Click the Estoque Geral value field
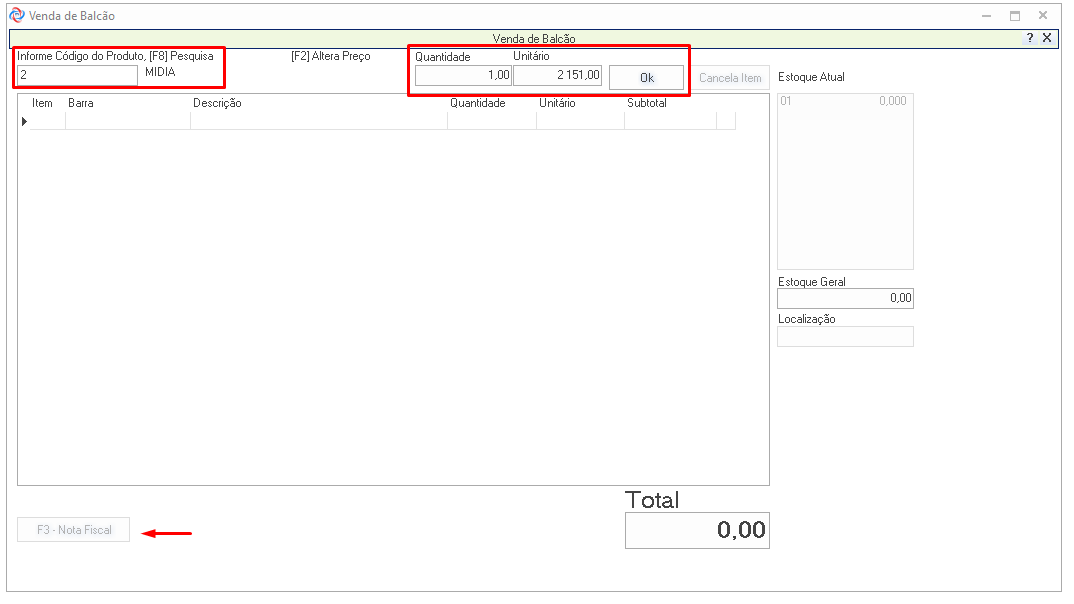This screenshot has height=604, width=1074. [845, 298]
